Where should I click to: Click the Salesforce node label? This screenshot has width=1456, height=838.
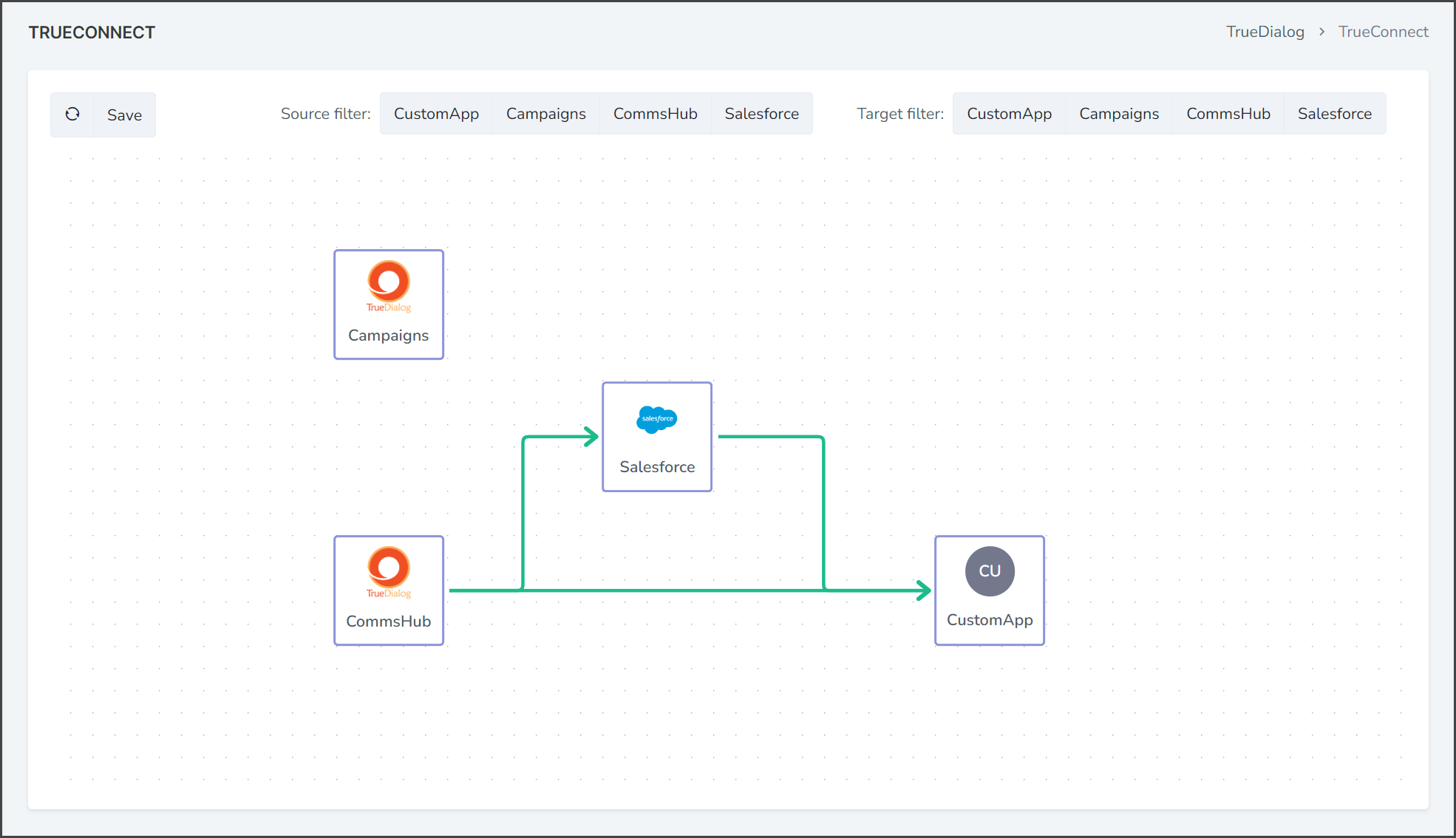(657, 467)
